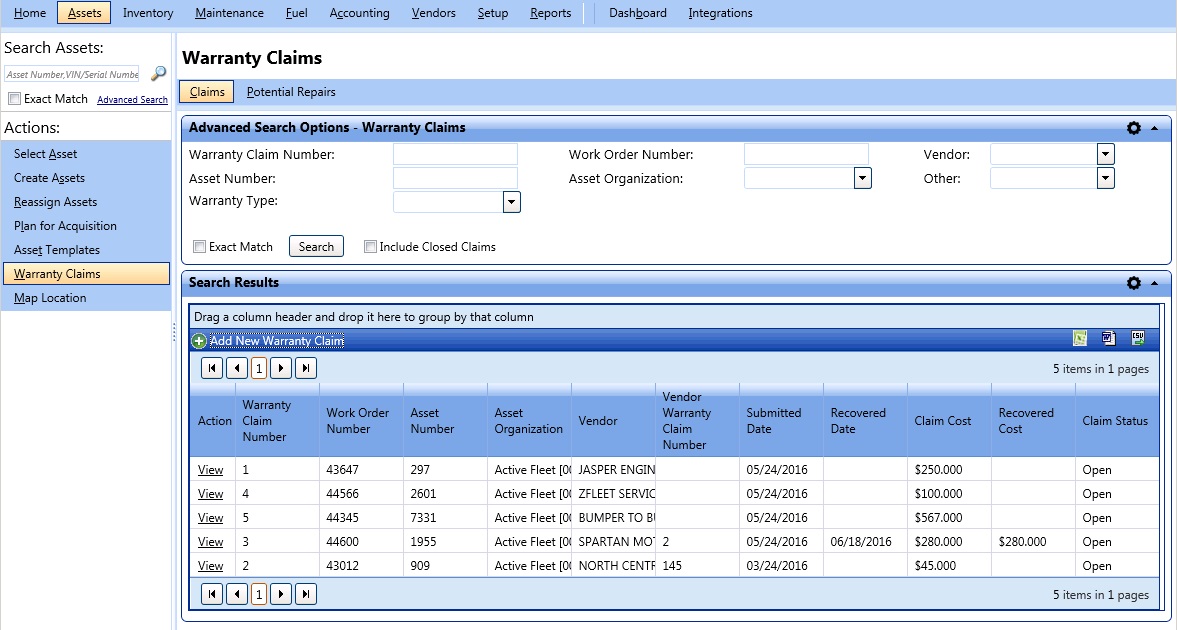The image size is (1177, 630).
Task: Open the Vendor dropdown
Action: (1106, 155)
